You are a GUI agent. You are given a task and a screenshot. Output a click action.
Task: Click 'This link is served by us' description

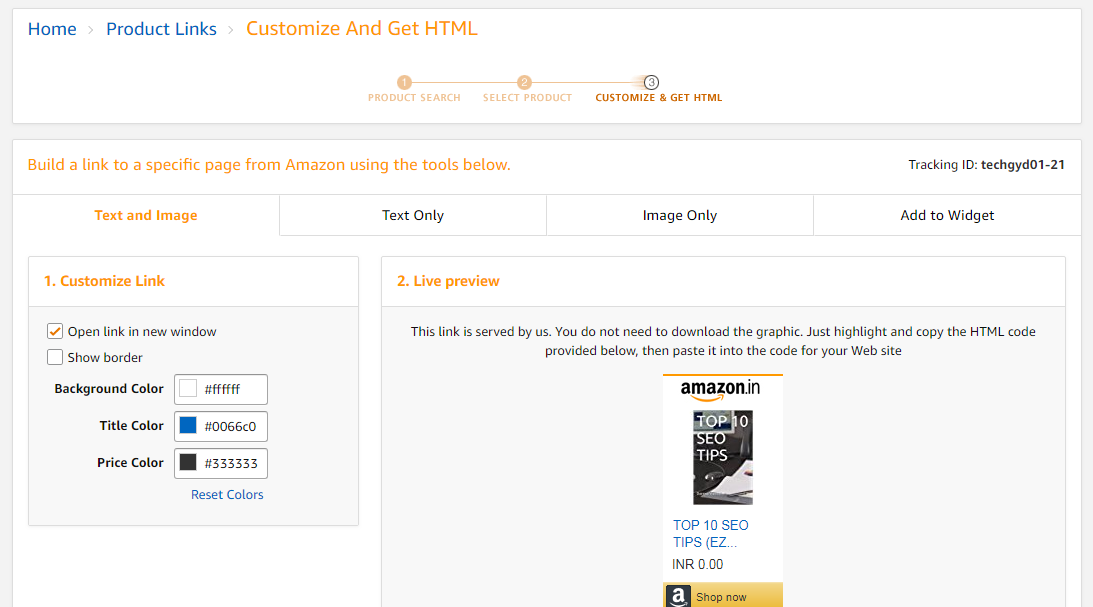point(723,341)
